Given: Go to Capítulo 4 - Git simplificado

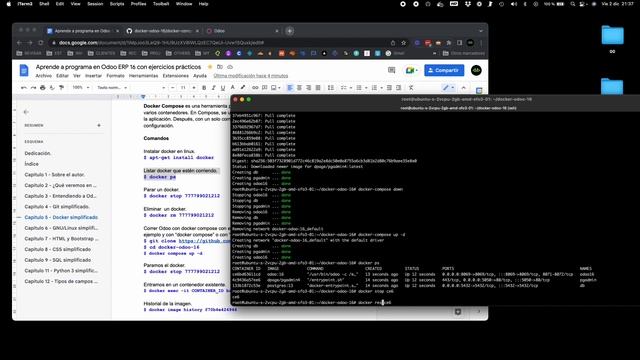Looking at the screenshot, I should tap(57, 207).
